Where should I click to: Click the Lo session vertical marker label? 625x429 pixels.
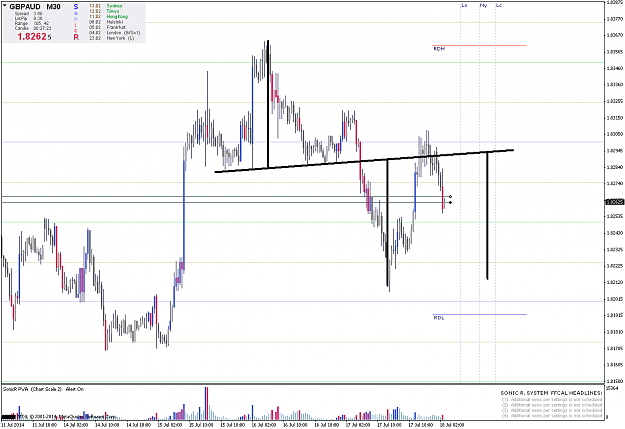(x=464, y=5)
